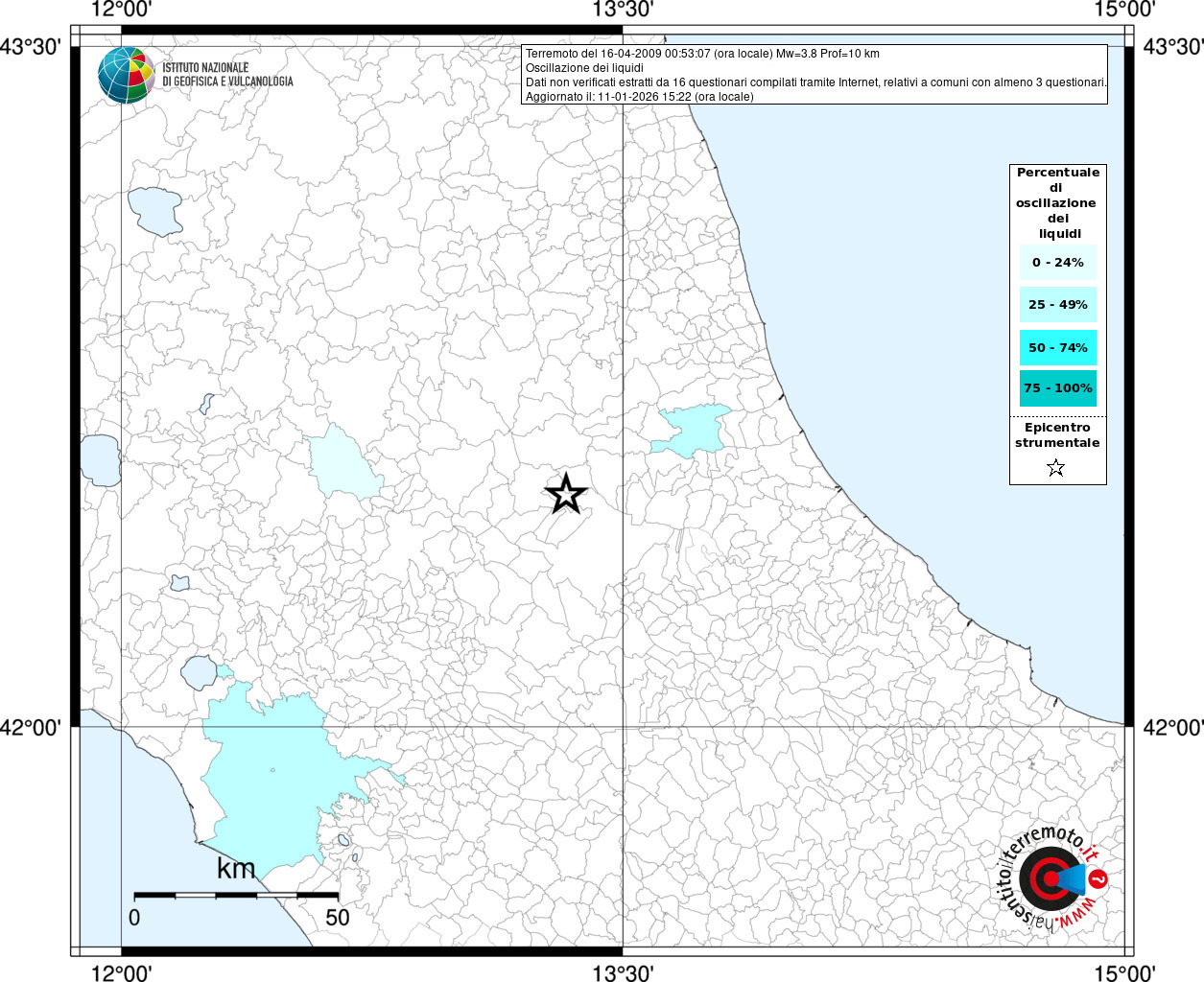This screenshot has width=1204, height=982.
Task: Select the 25 - 49% legend swatch
Action: (x=1058, y=304)
